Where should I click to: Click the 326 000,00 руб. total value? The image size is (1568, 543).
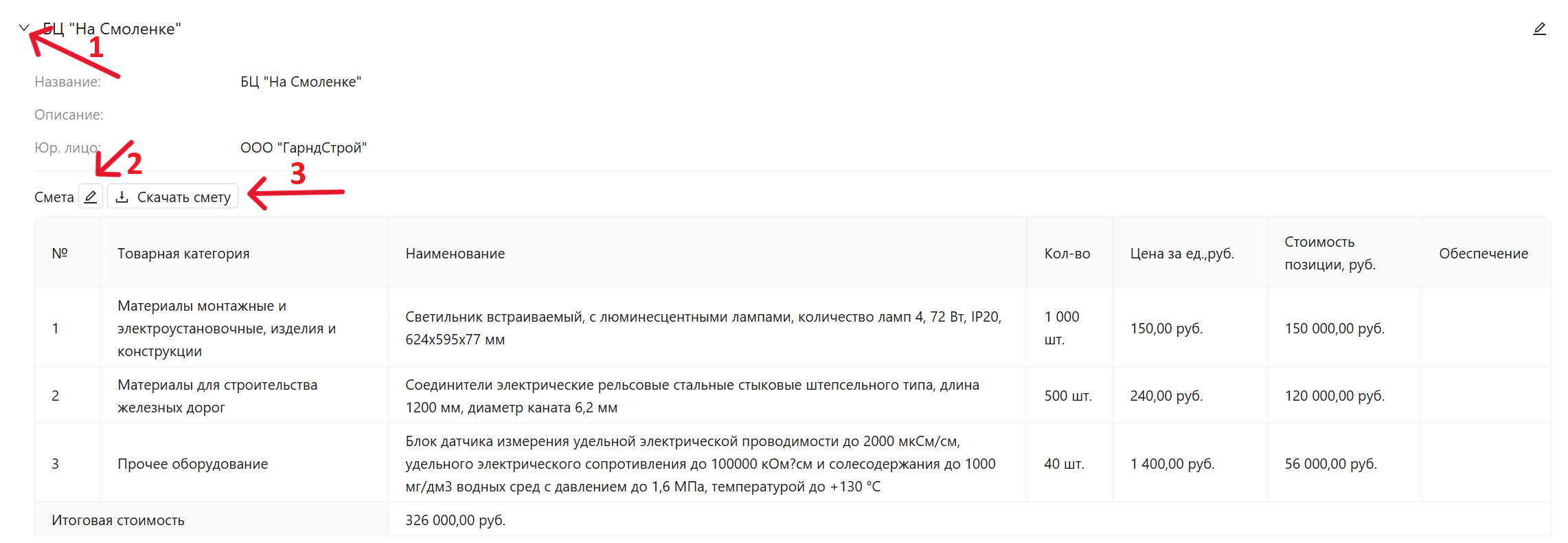pyautogui.click(x=455, y=520)
